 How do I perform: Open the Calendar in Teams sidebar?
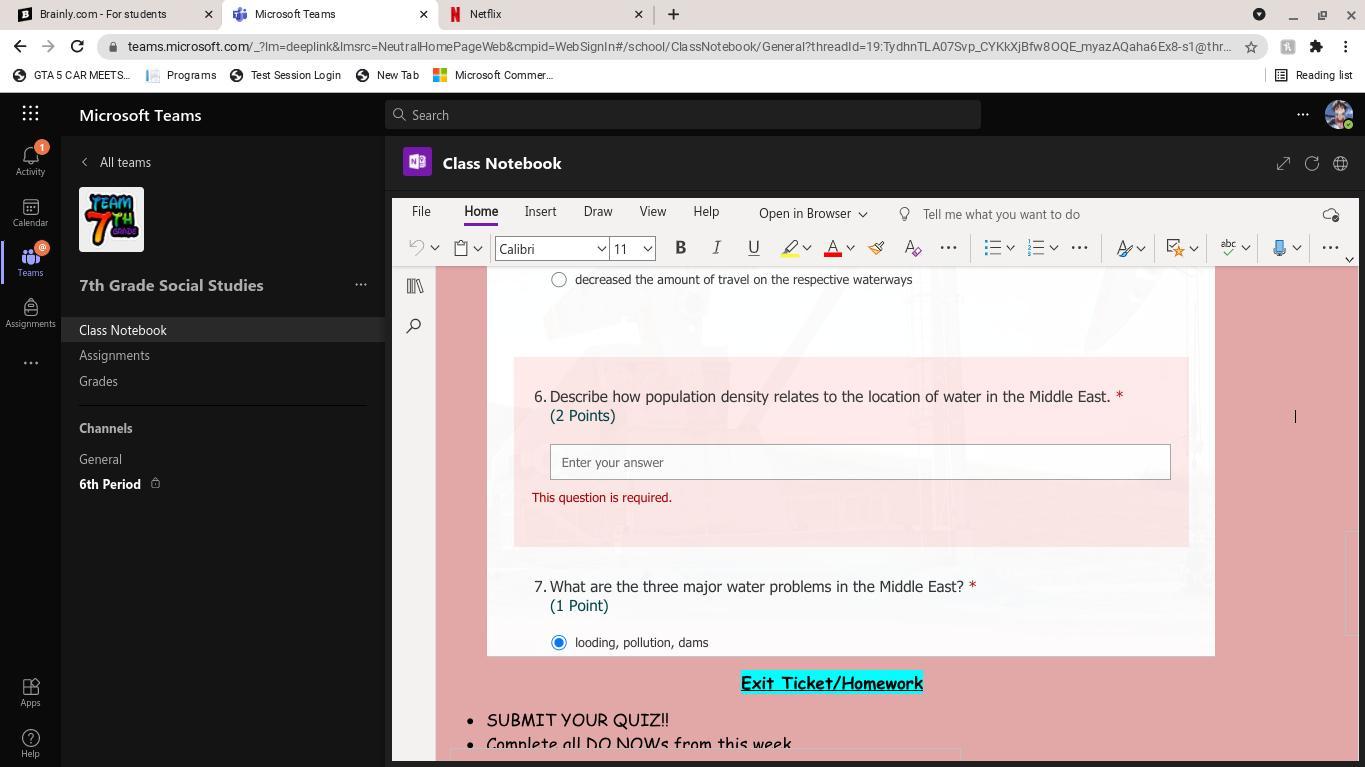click(30, 212)
